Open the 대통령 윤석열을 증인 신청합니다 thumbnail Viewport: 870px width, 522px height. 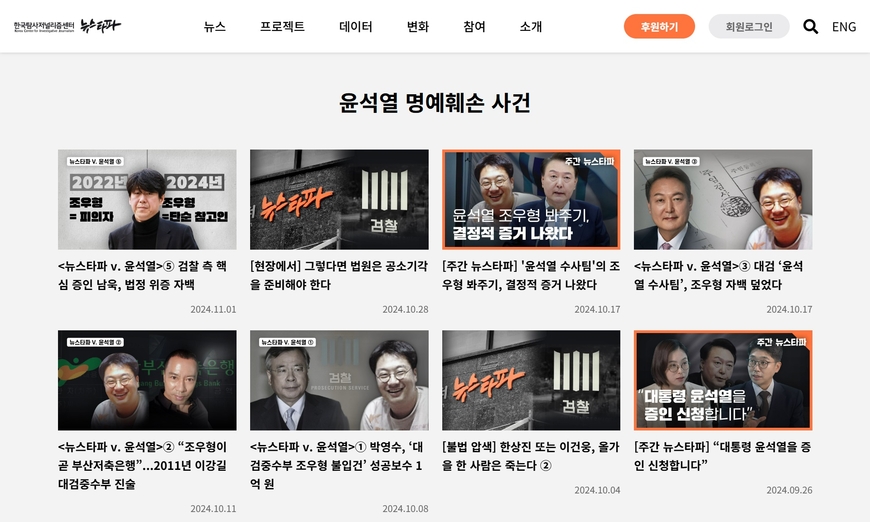723,380
